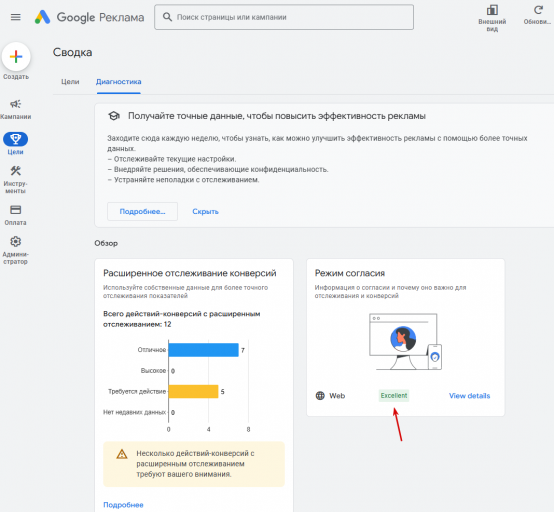
Task: Focus the Поиск страницы или кампании field
Action: coord(284,17)
